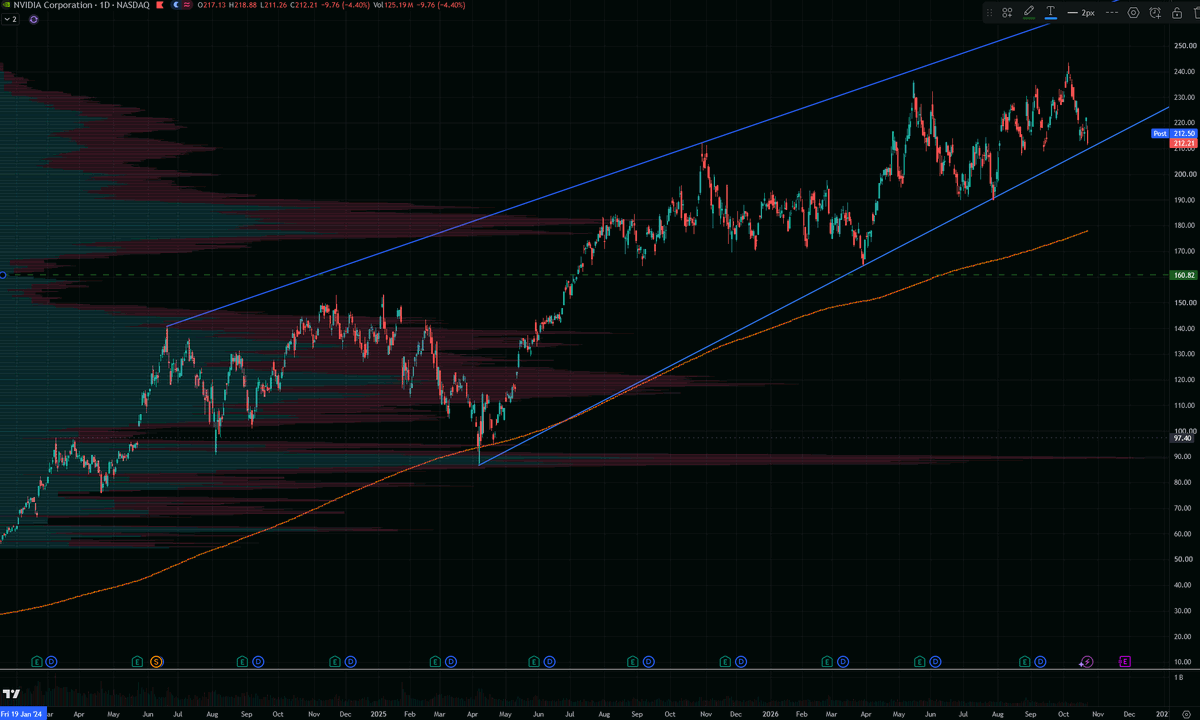Click the Fri 19 Jan '24 date label

[x=23, y=714]
